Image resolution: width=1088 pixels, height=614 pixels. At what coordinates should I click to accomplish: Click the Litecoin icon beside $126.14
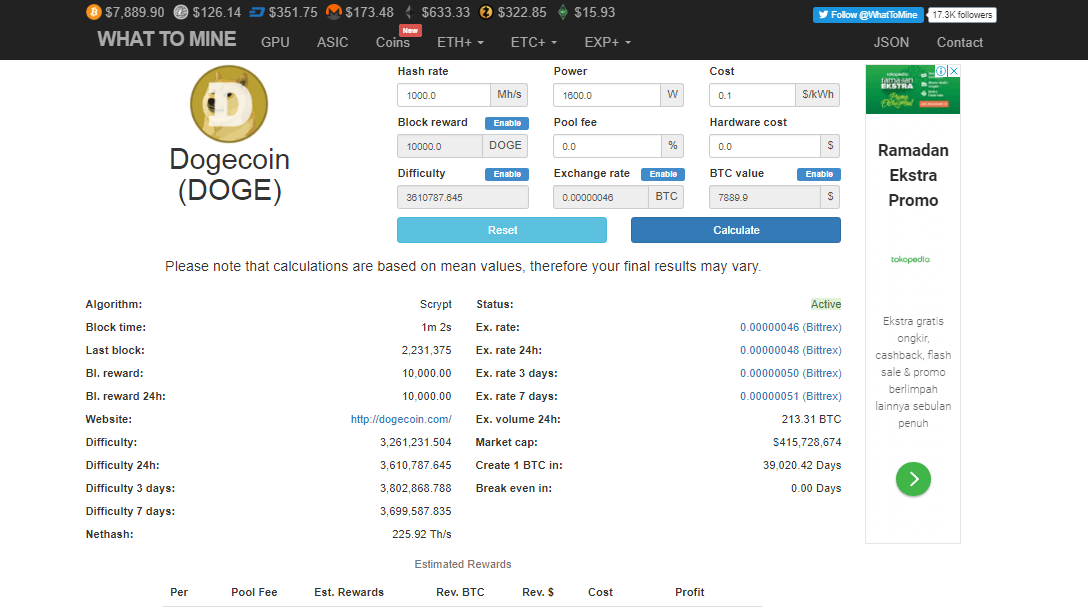[x=181, y=12]
